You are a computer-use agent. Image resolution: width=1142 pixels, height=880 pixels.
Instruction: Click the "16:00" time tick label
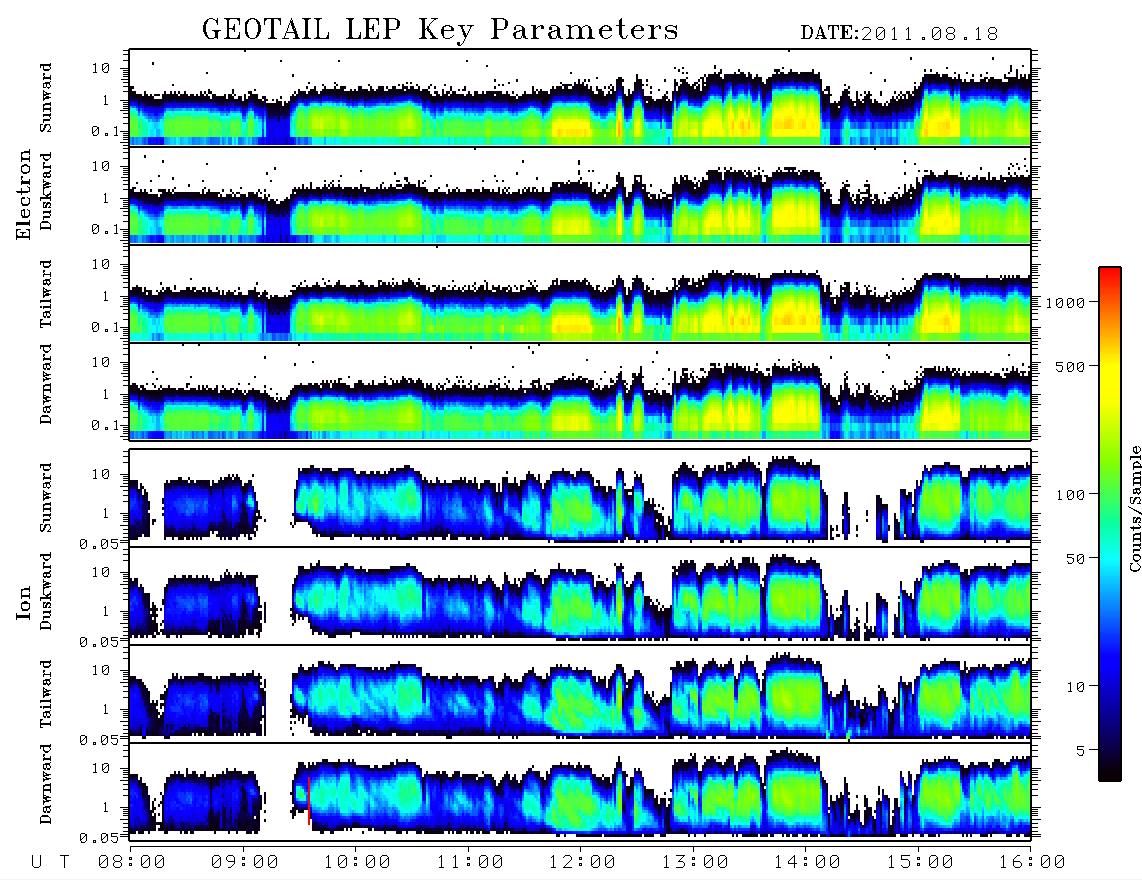click(1032, 863)
